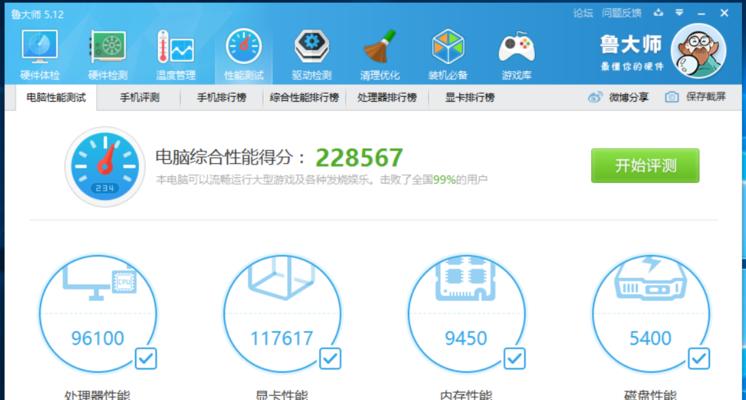The image size is (746, 400).
Task: Click the disk performance circle 5400
Action: (650, 314)
